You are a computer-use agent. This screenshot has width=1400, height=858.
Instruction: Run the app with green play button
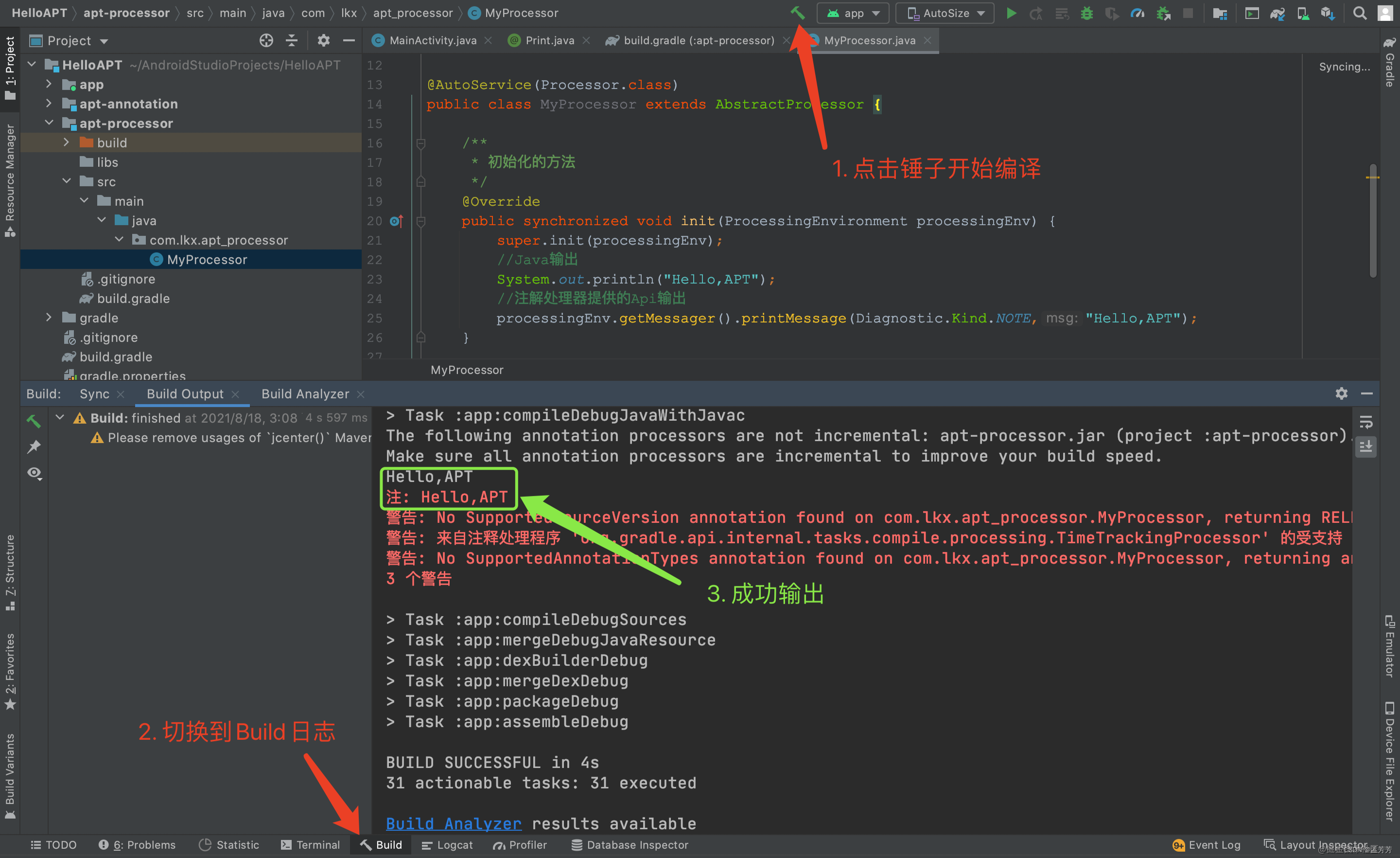tap(1012, 13)
